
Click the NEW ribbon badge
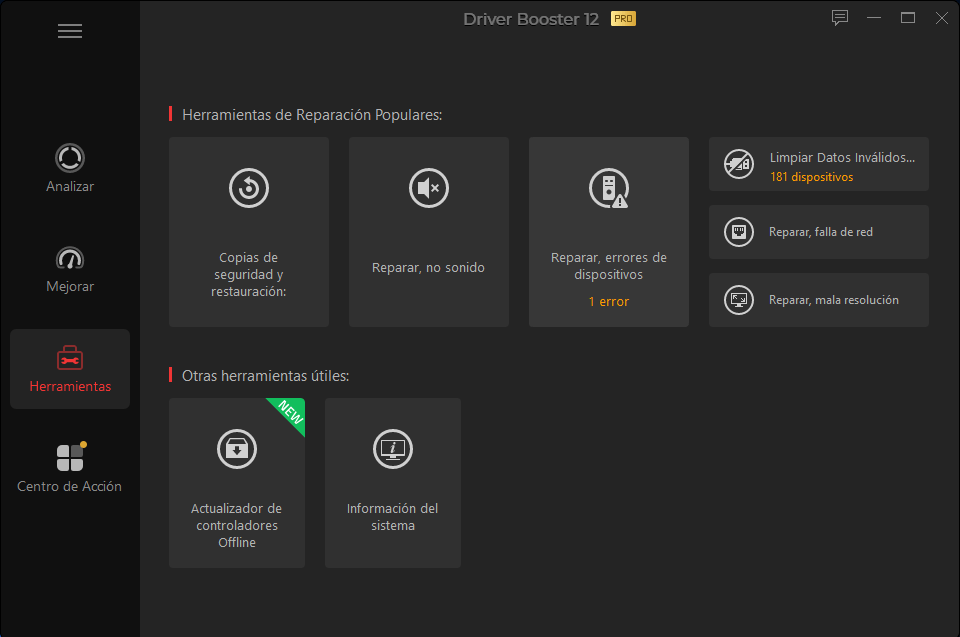pyautogui.click(x=290, y=412)
